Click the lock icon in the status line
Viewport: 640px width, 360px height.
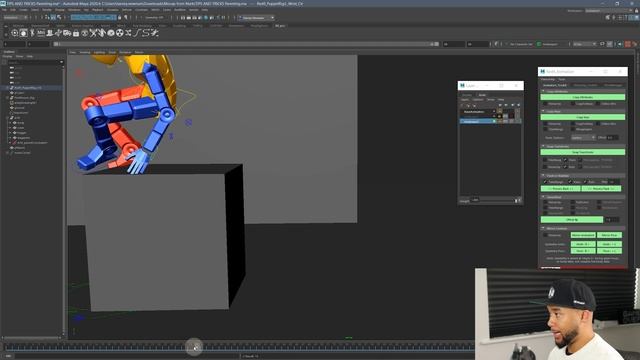[x=120, y=18]
